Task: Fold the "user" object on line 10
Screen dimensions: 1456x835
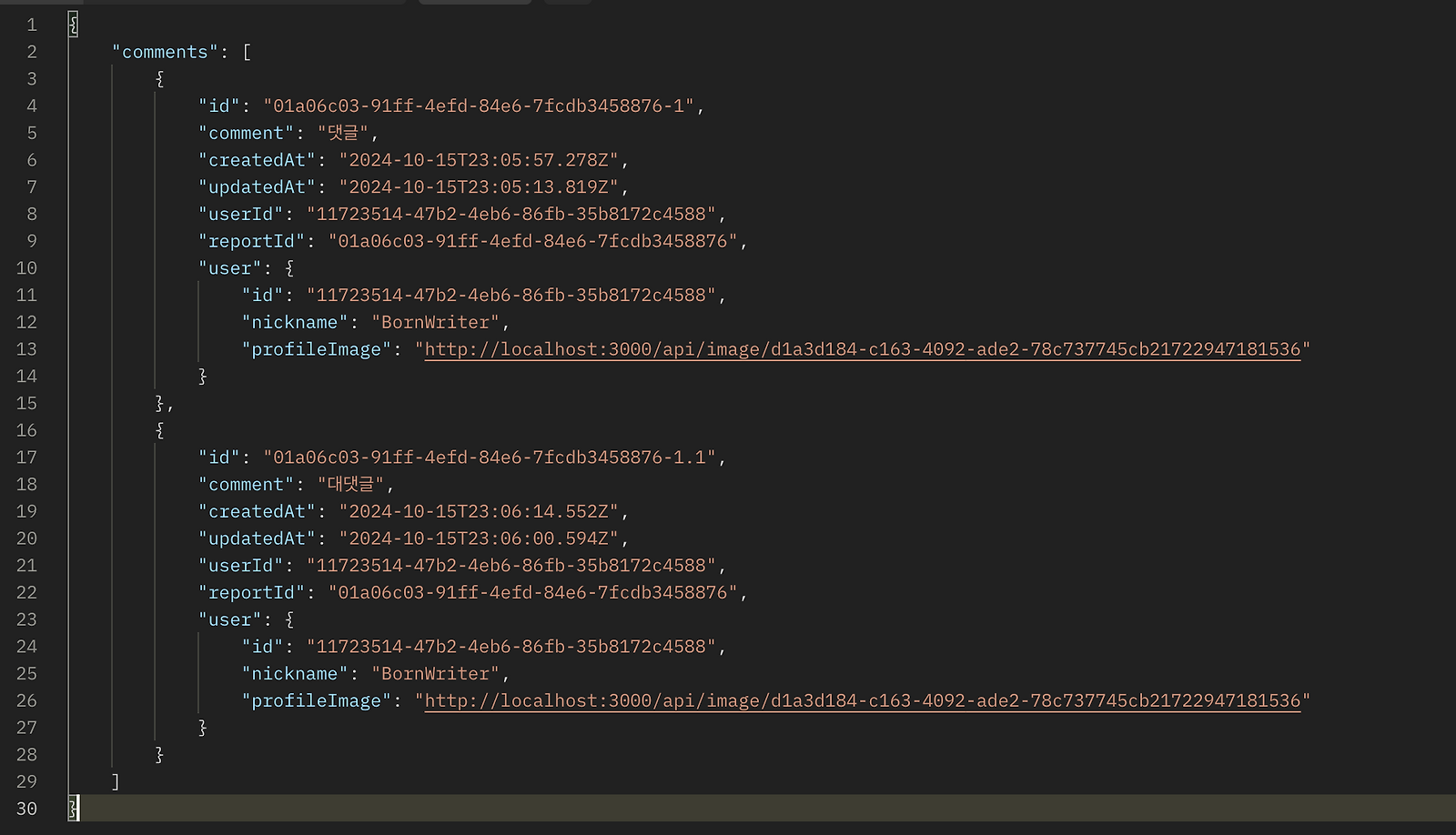Action: pyautogui.click(x=289, y=268)
